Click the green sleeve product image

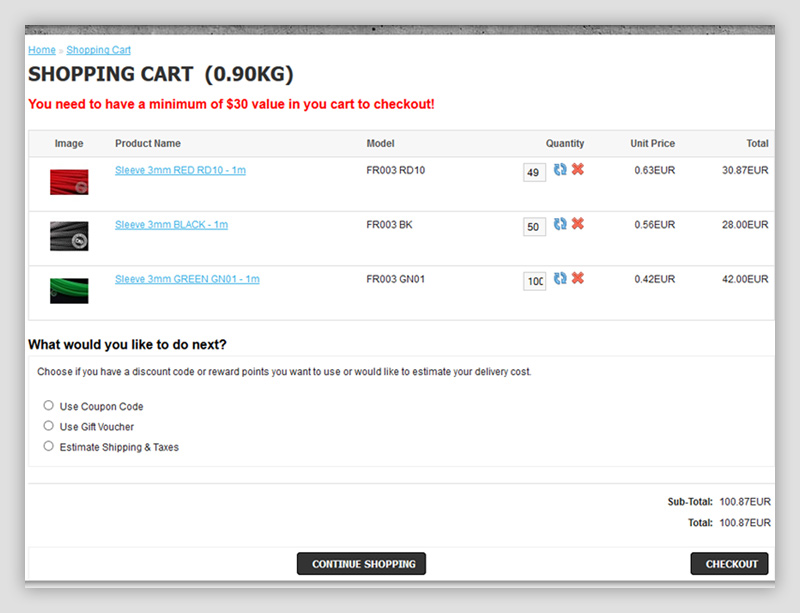tap(69, 291)
